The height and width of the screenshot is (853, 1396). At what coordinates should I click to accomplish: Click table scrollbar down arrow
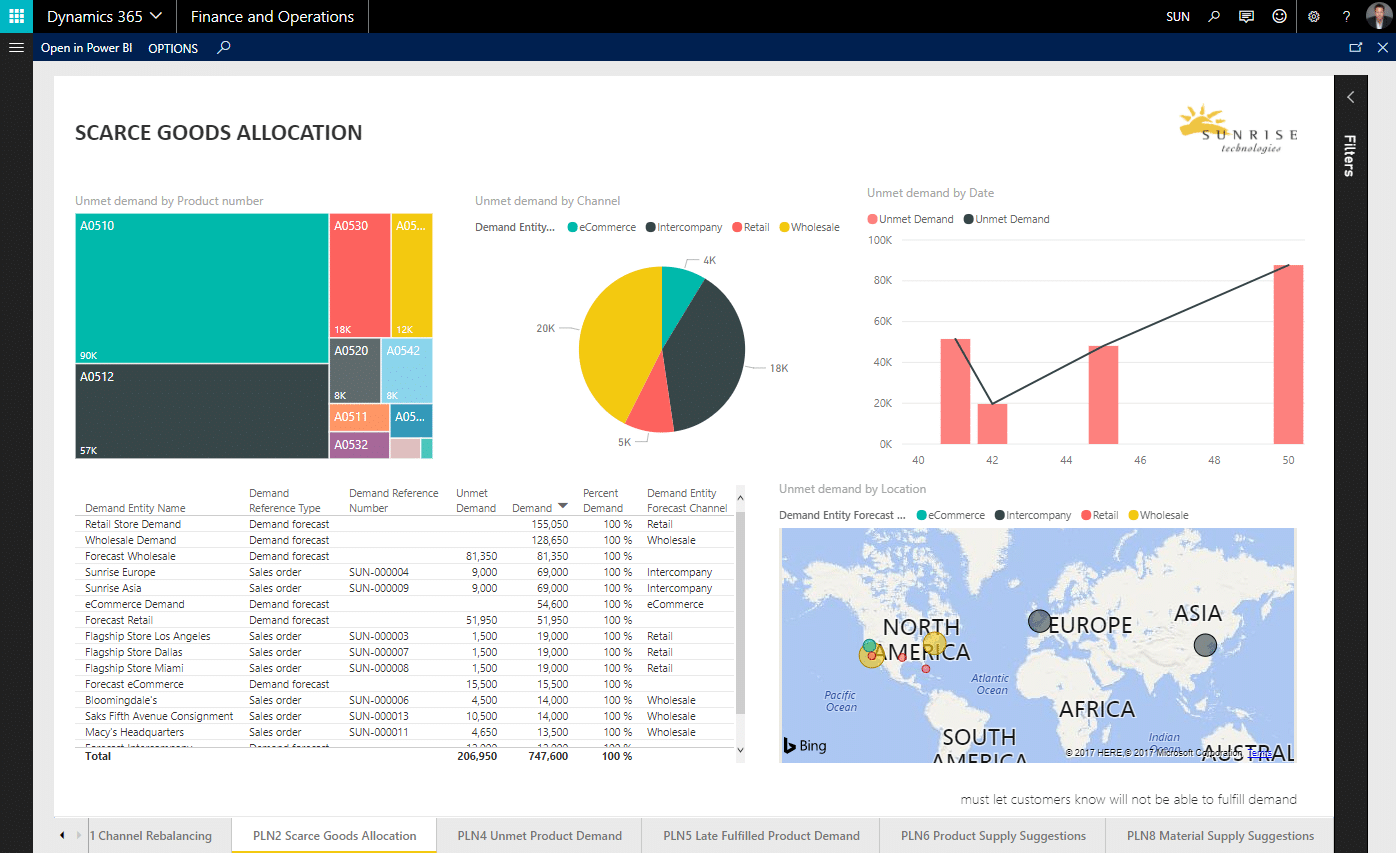[740, 749]
